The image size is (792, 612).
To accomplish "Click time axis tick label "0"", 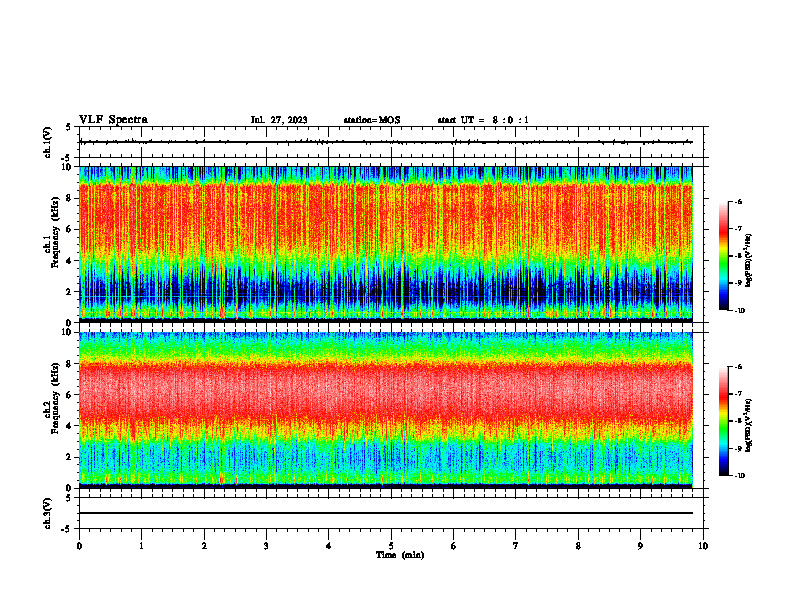I will 79,546.
